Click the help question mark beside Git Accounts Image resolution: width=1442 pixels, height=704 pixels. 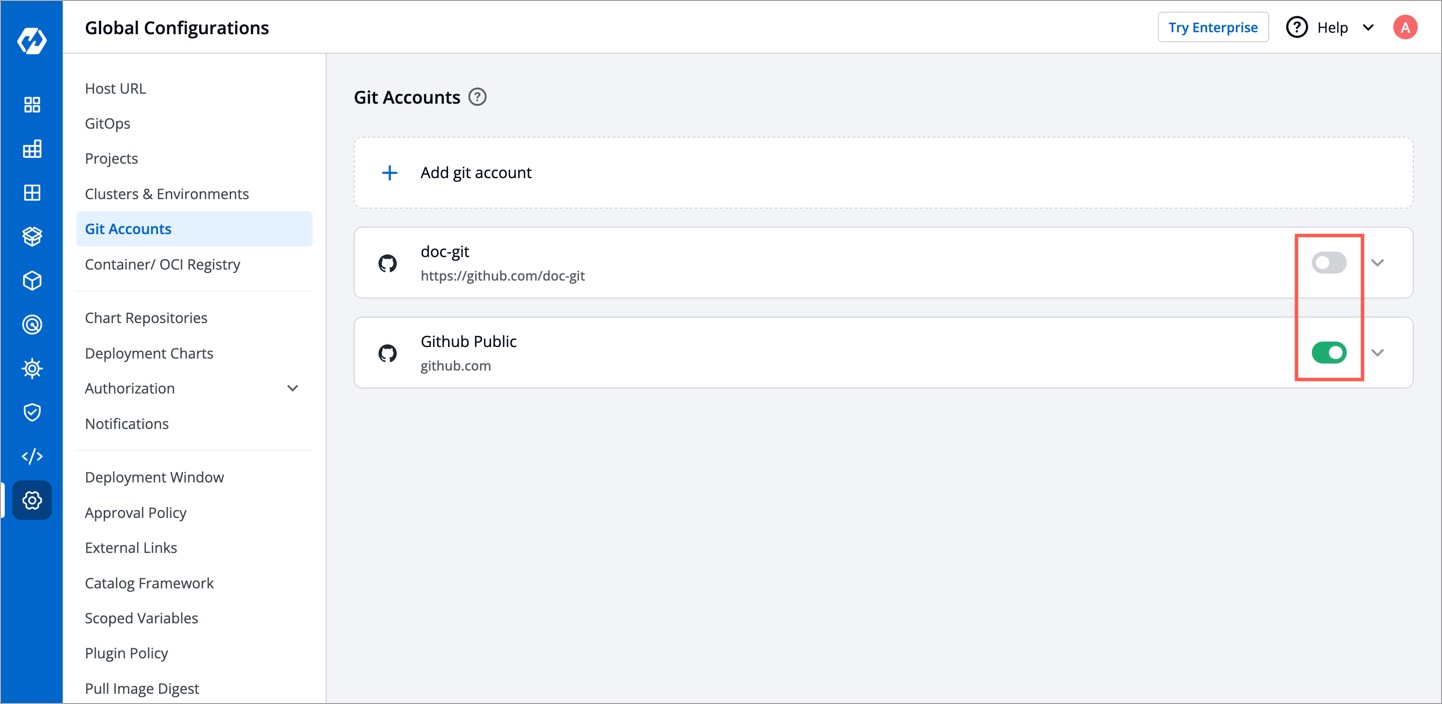tap(478, 97)
